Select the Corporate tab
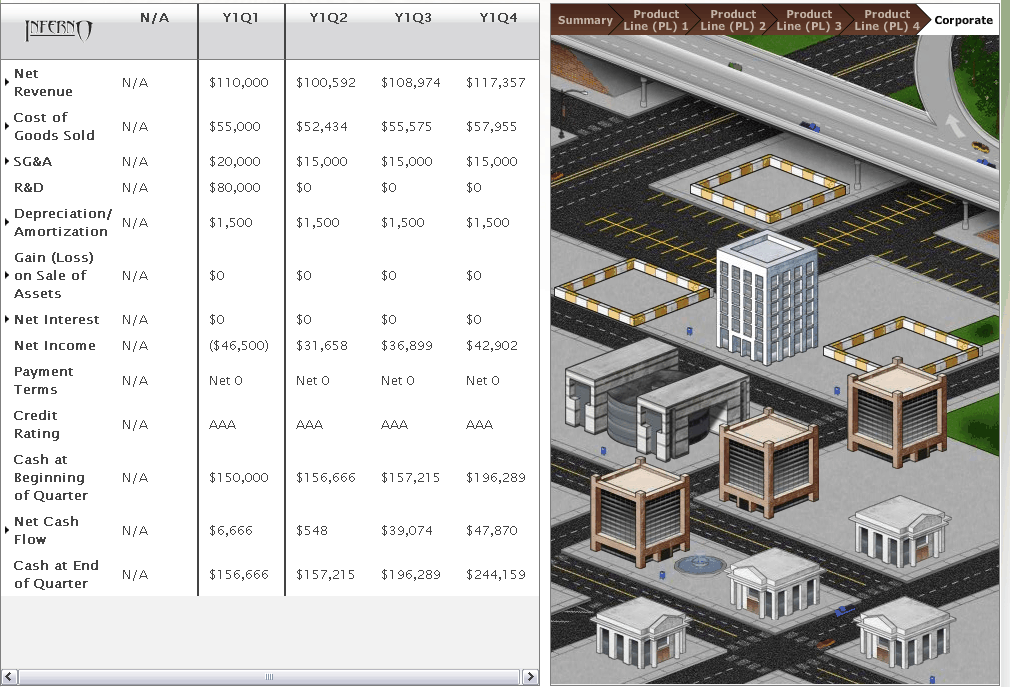 point(963,20)
